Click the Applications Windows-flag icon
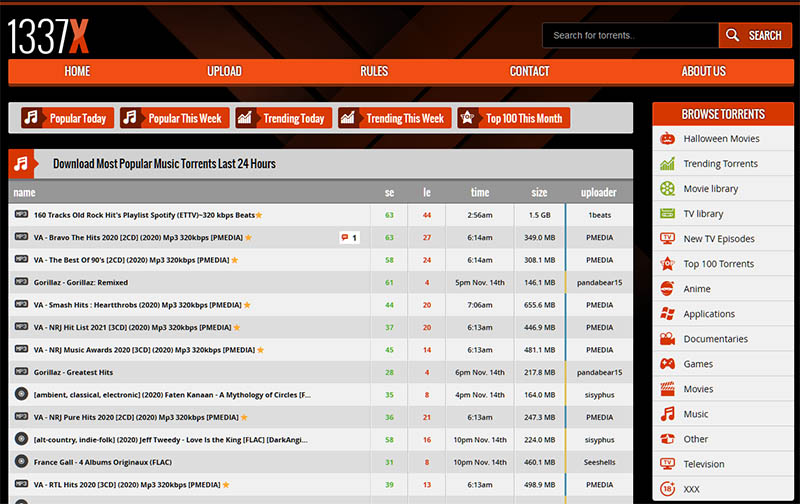Image resolution: width=800 pixels, height=504 pixels. click(x=667, y=313)
